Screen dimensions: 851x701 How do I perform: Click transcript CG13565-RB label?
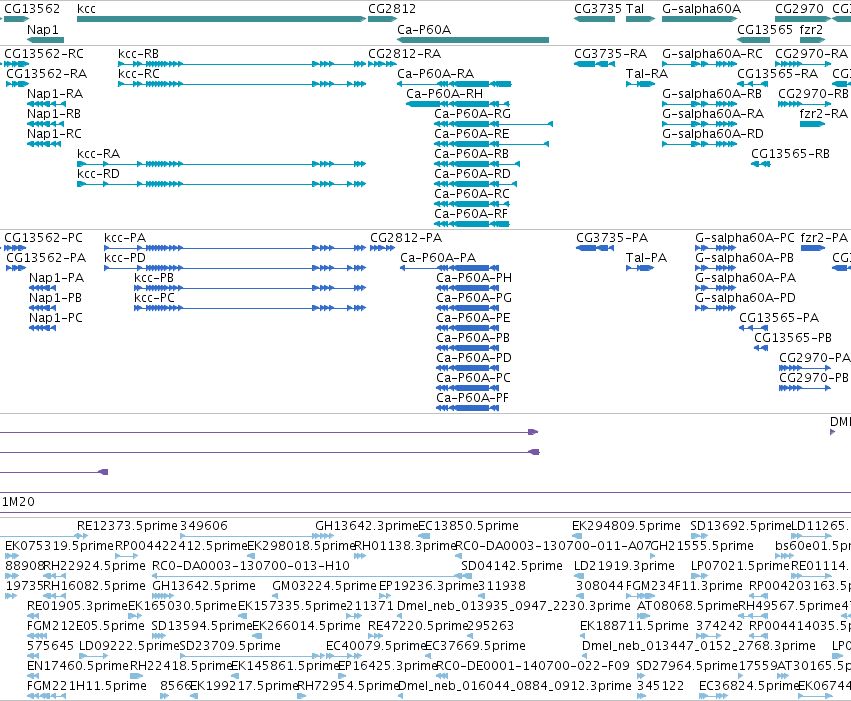pyautogui.click(x=790, y=154)
